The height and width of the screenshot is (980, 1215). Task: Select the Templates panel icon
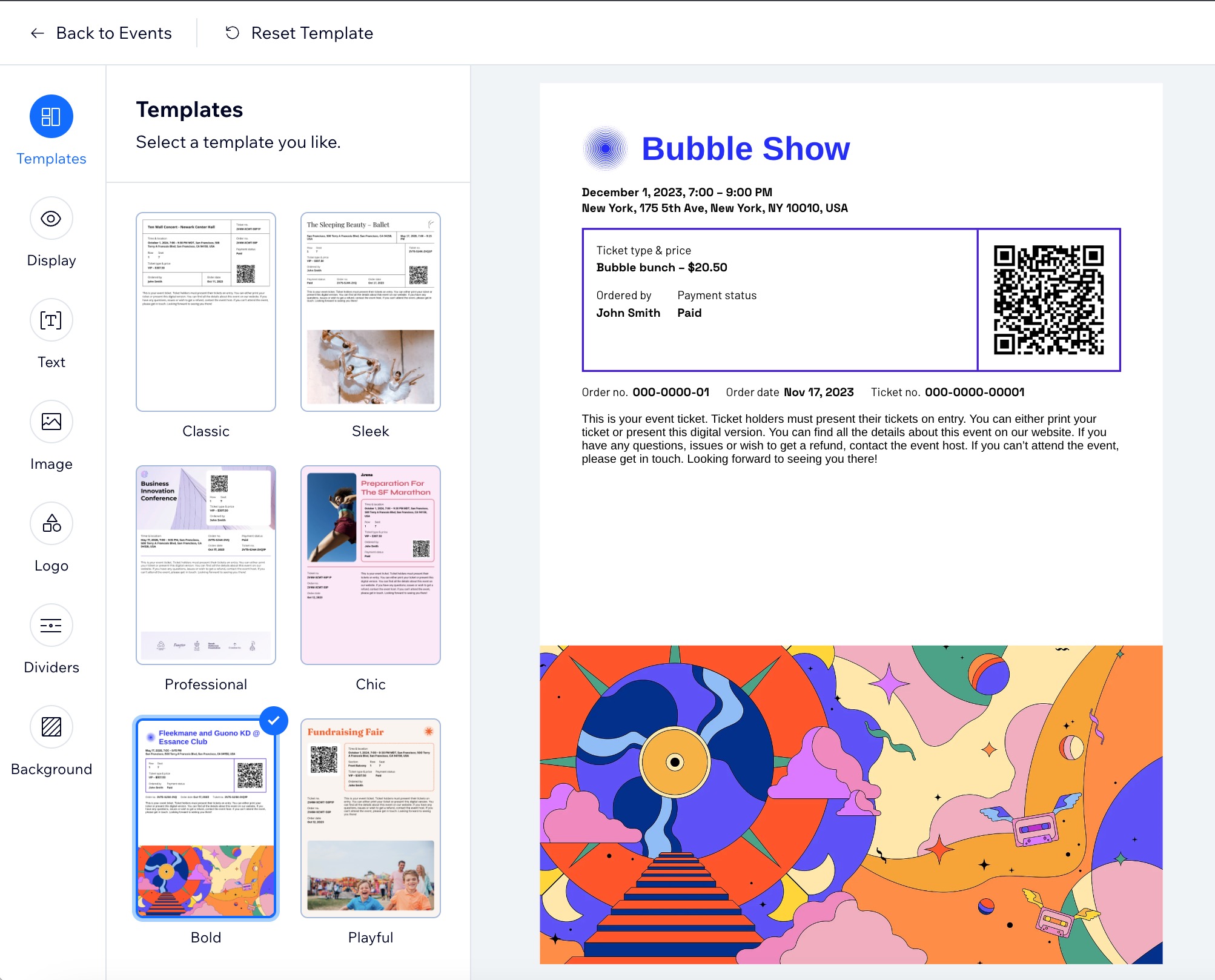[x=51, y=116]
